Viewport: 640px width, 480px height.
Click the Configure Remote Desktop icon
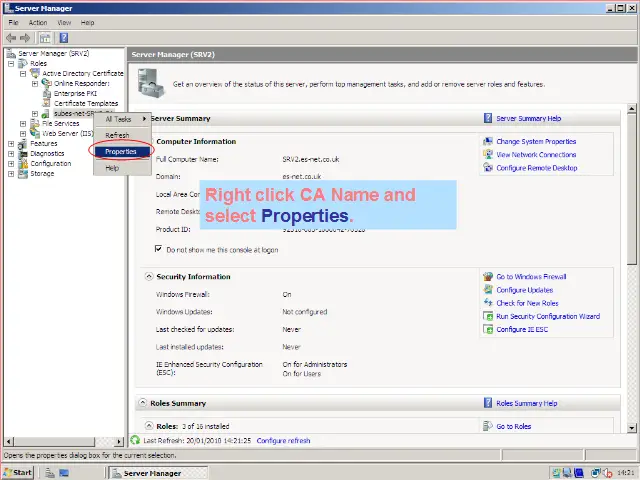point(488,168)
